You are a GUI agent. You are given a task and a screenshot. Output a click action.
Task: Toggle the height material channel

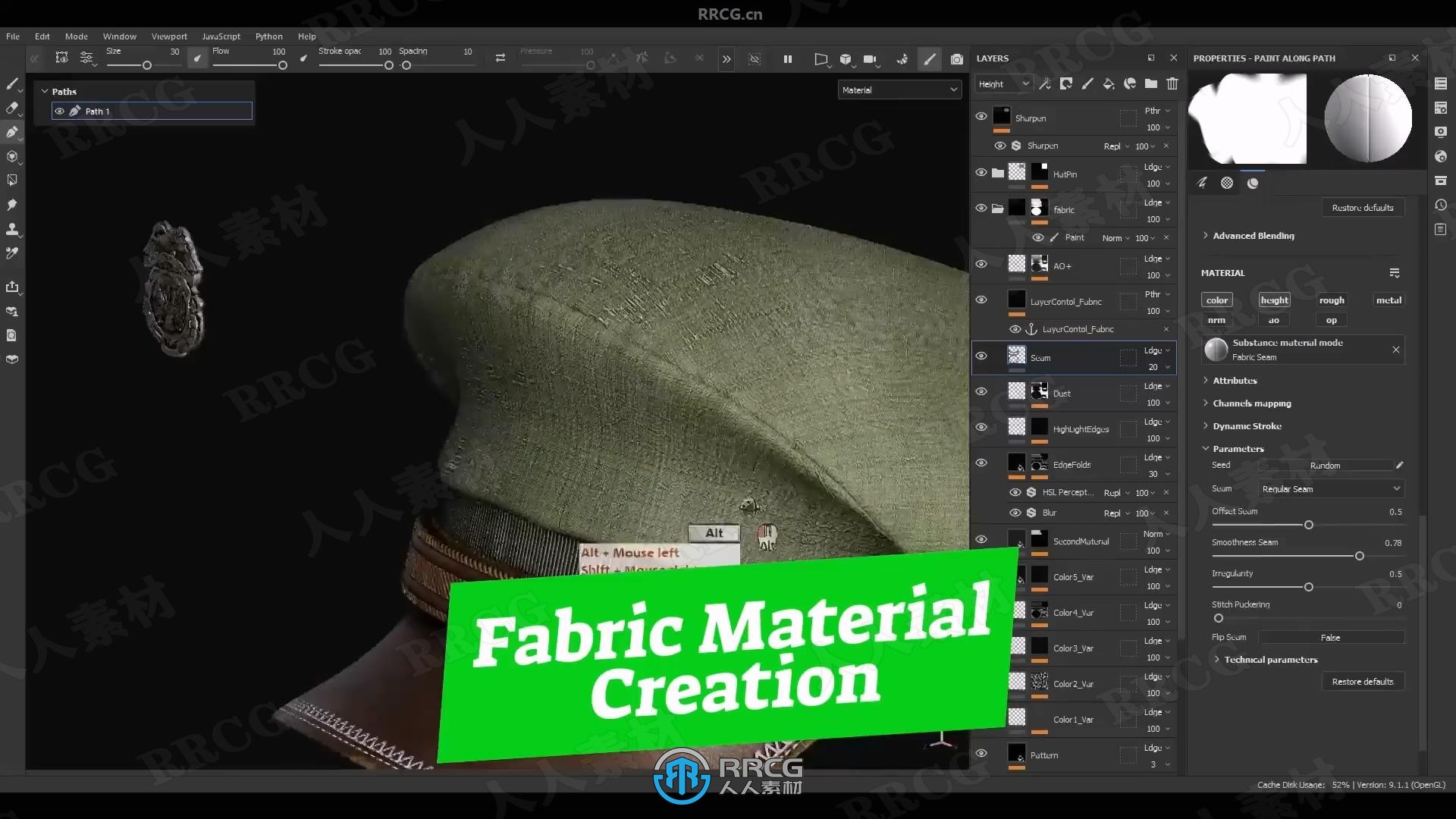pos(1274,300)
